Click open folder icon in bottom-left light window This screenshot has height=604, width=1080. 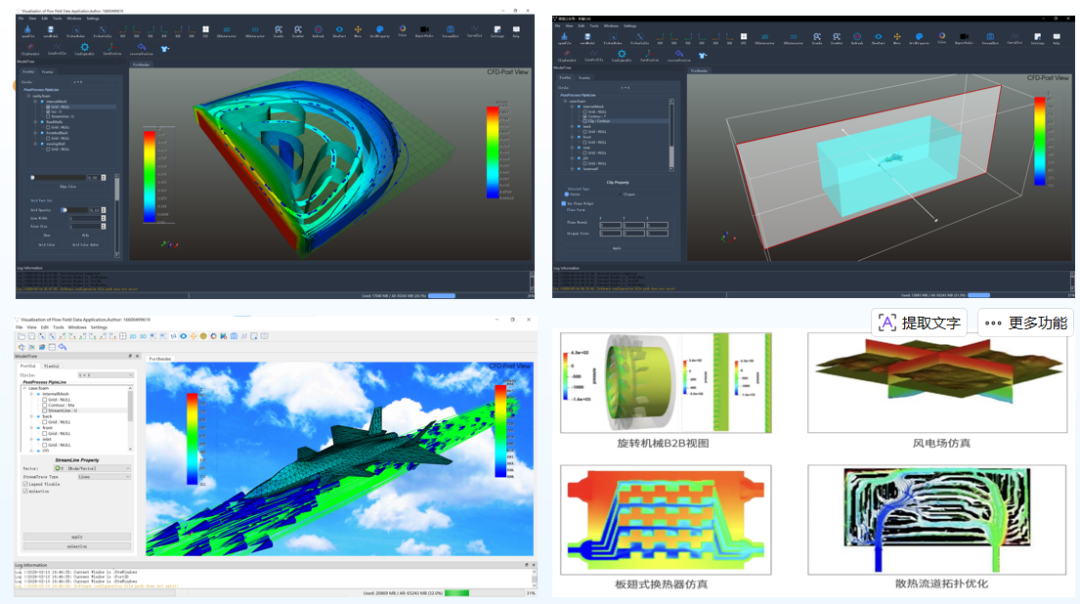pos(21,336)
